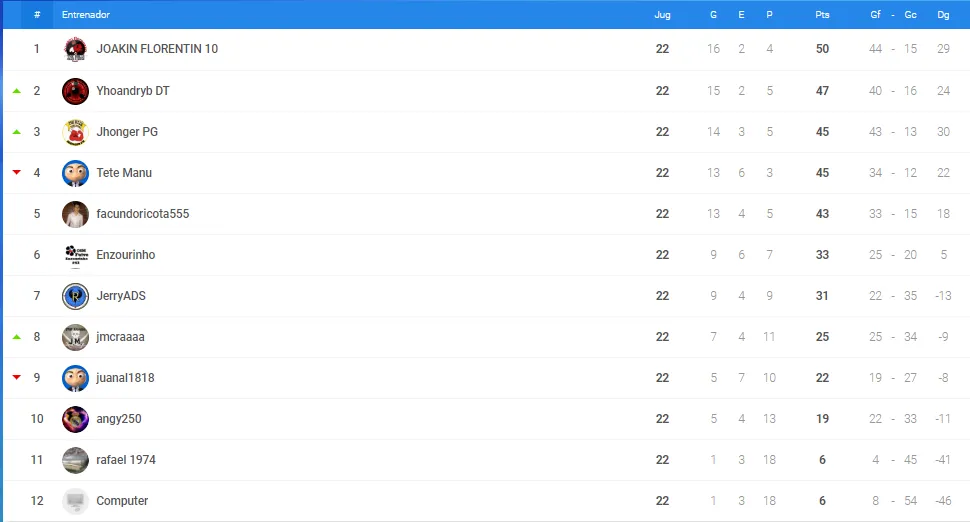Sort by the Jug column header
The image size is (970, 522).
tap(663, 14)
